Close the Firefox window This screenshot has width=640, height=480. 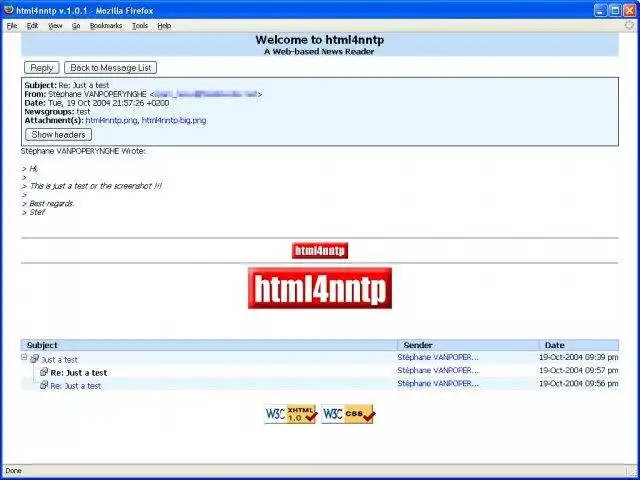click(630, 10)
